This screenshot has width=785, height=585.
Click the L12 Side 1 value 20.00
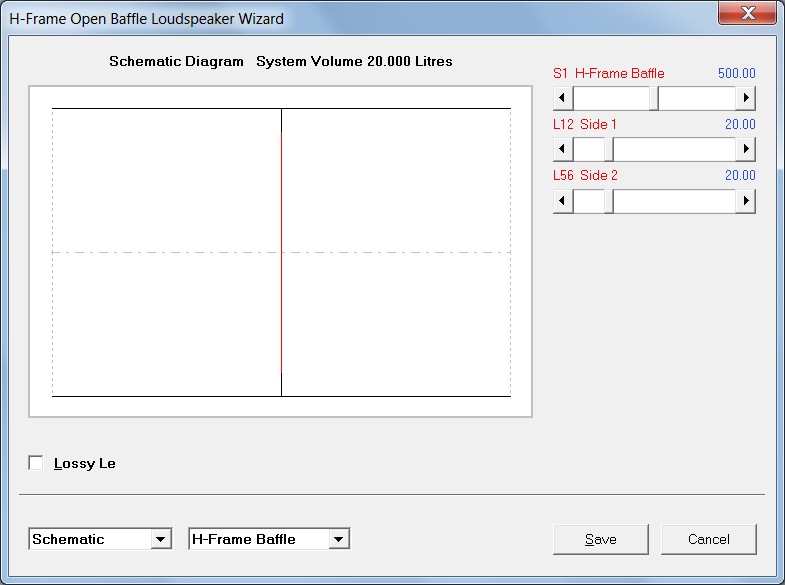click(740, 125)
